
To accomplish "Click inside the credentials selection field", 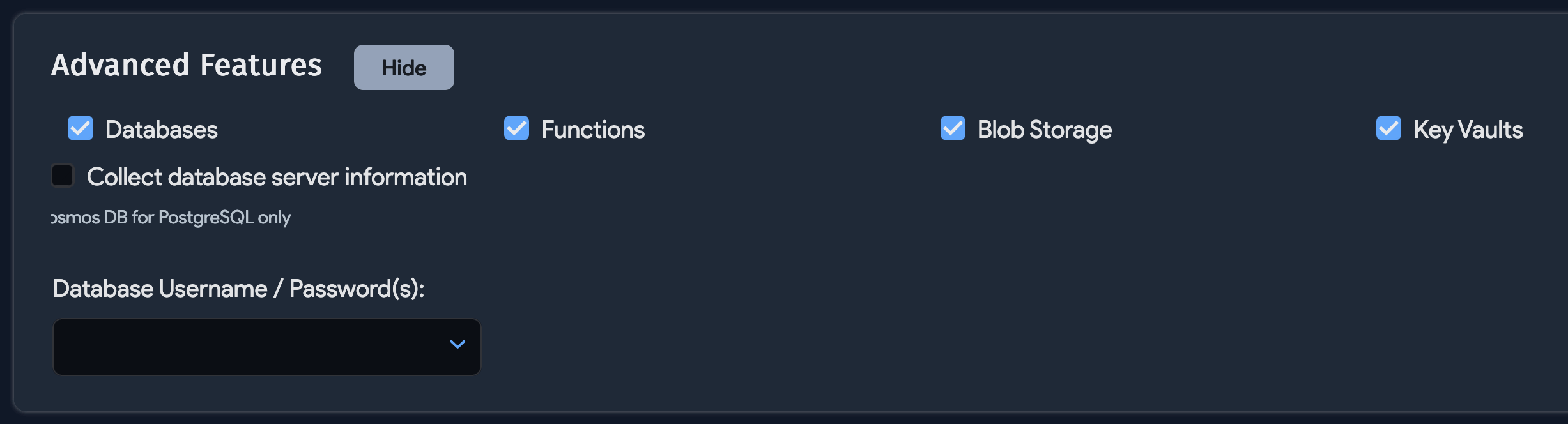I will click(x=256, y=347).
